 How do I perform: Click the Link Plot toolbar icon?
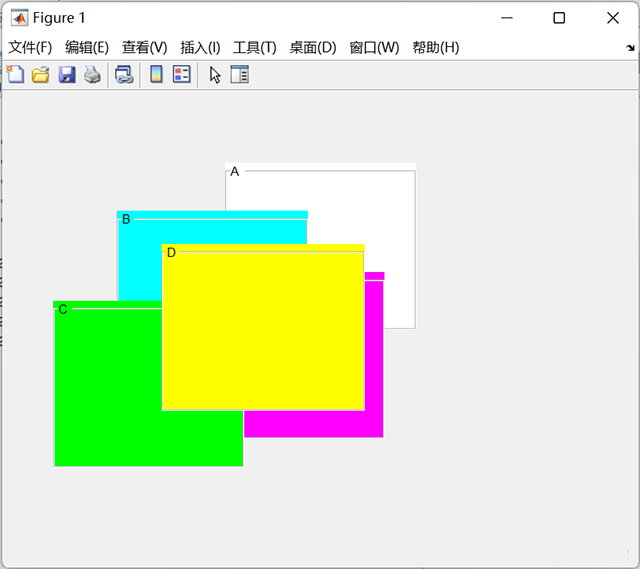coord(124,75)
